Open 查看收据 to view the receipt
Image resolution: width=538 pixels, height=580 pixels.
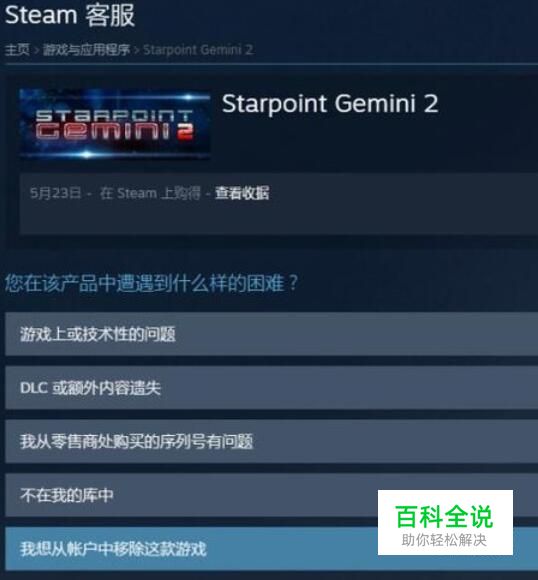tap(242, 193)
